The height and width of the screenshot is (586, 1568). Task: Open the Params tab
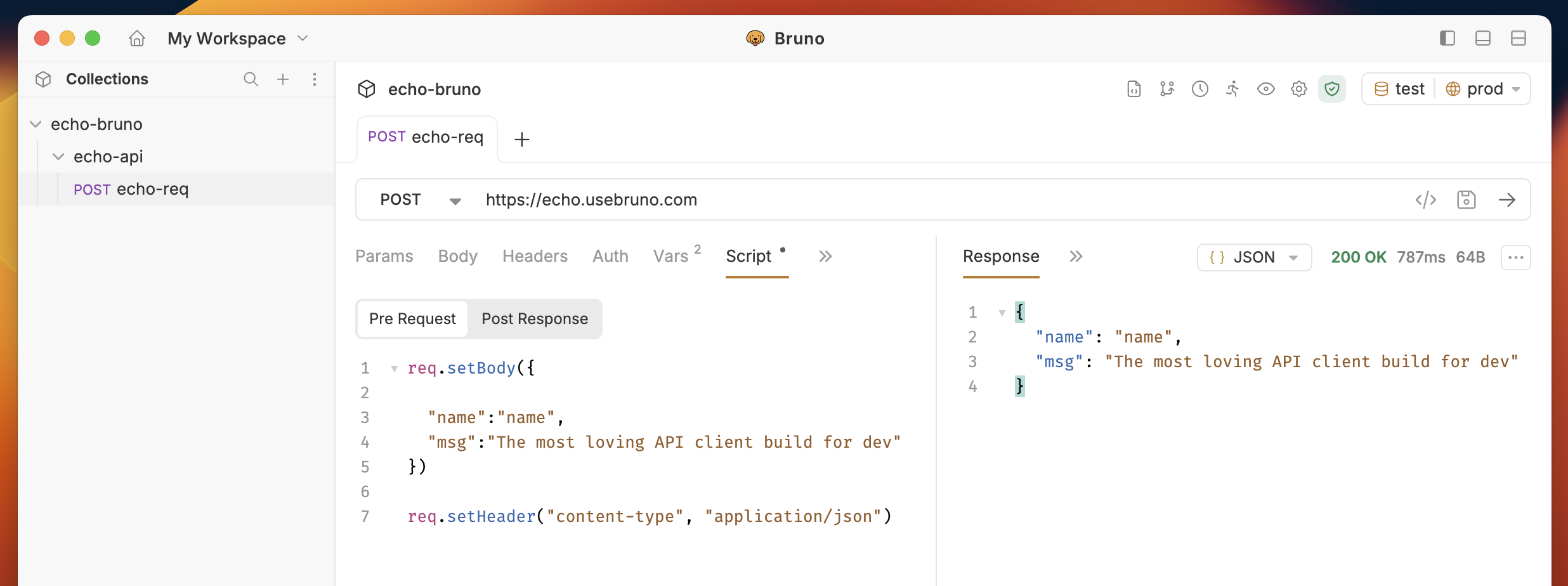pyautogui.click(x=384, y=256)
